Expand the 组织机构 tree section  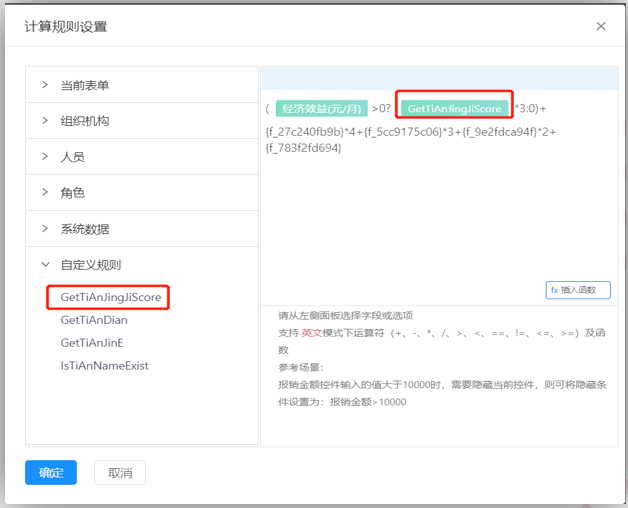(x=45, y=121)
